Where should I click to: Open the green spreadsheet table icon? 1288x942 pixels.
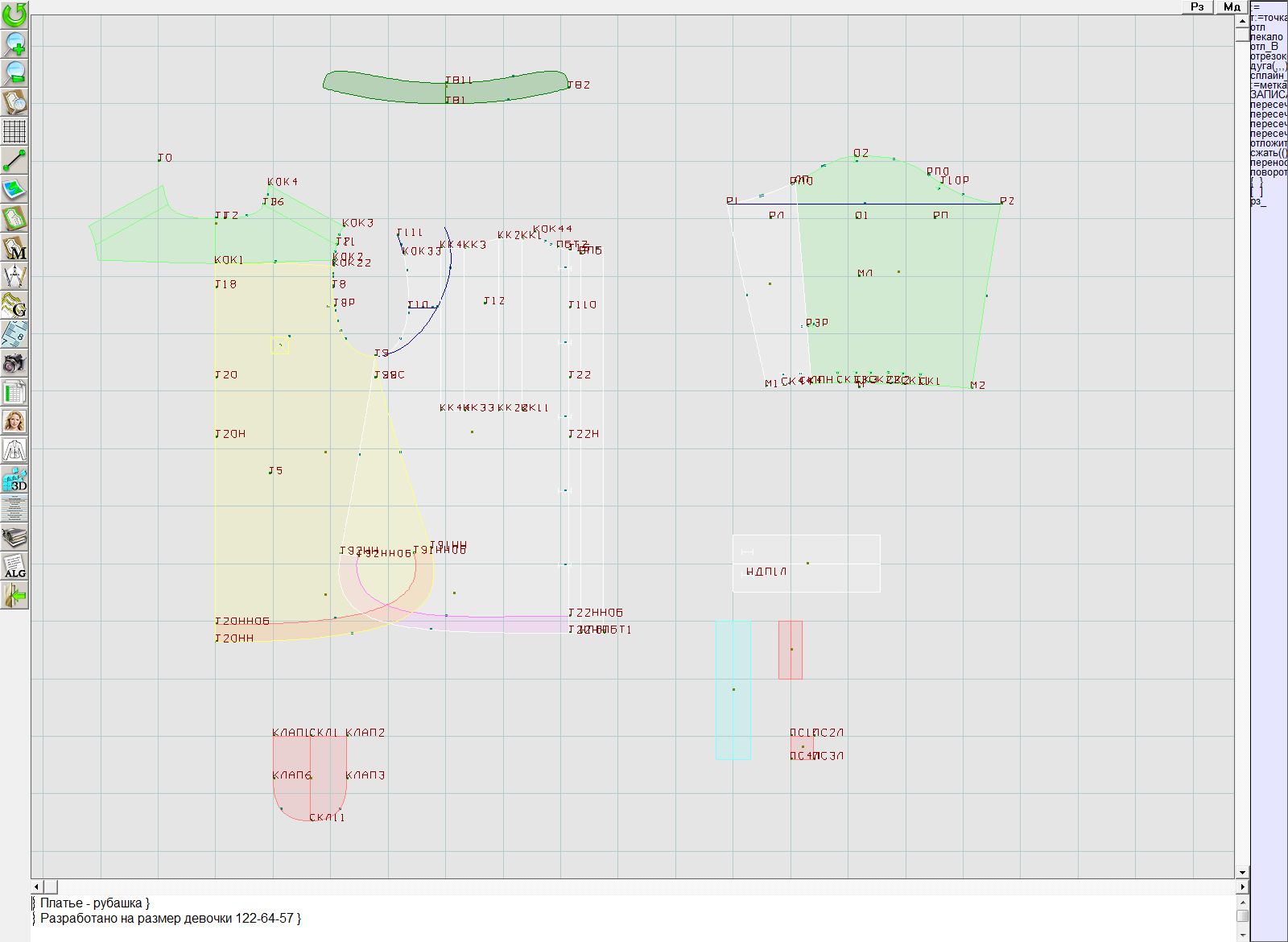click(x=14, y=392)
